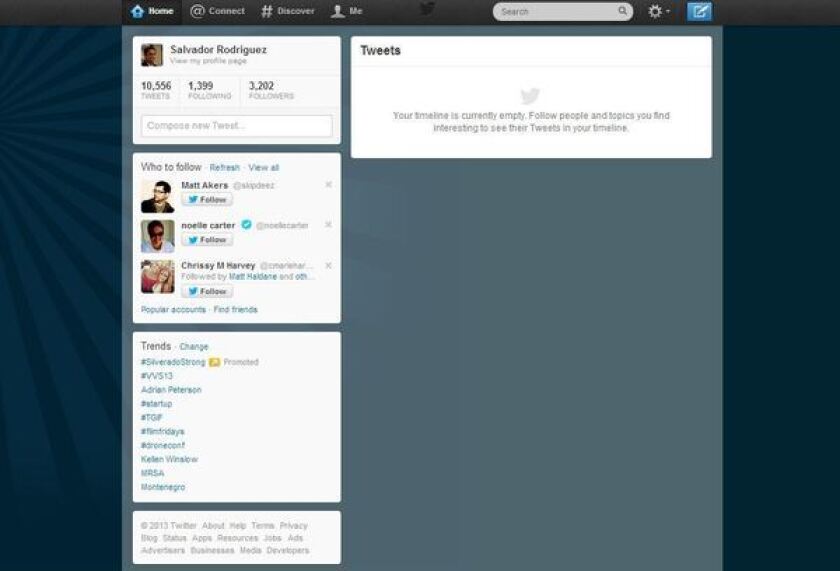840x571 pixels.
Task: Click the Twitter bird logo in top bar
Action: (x=427, y=9)
